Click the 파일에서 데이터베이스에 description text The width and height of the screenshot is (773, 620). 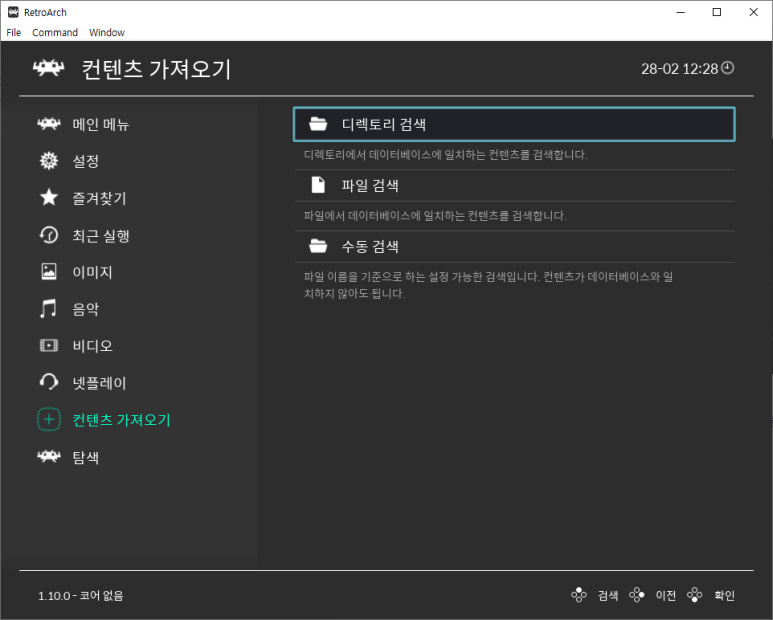tap(435, 215)
